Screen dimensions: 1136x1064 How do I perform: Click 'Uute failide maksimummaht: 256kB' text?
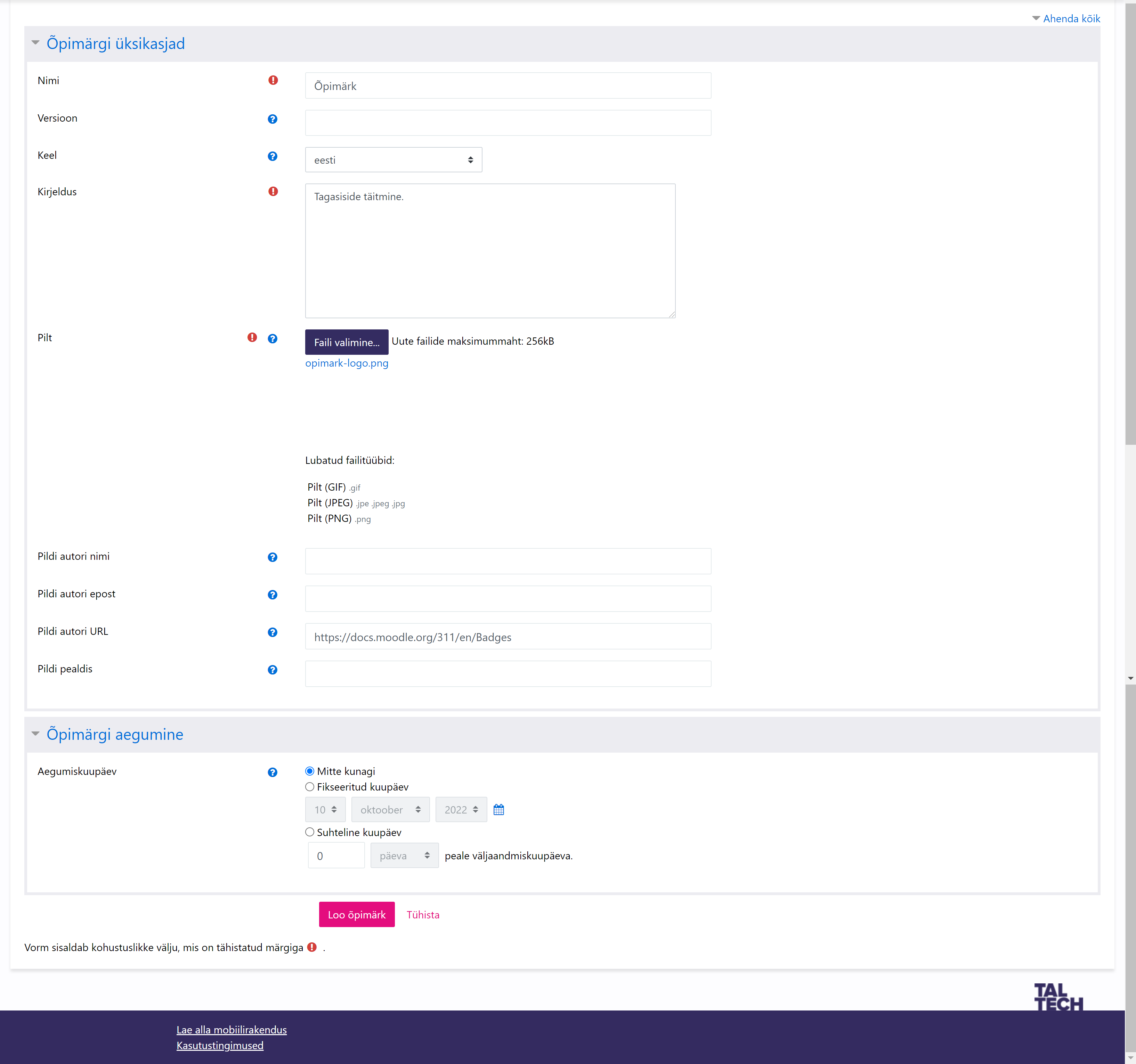pos(472,341)
